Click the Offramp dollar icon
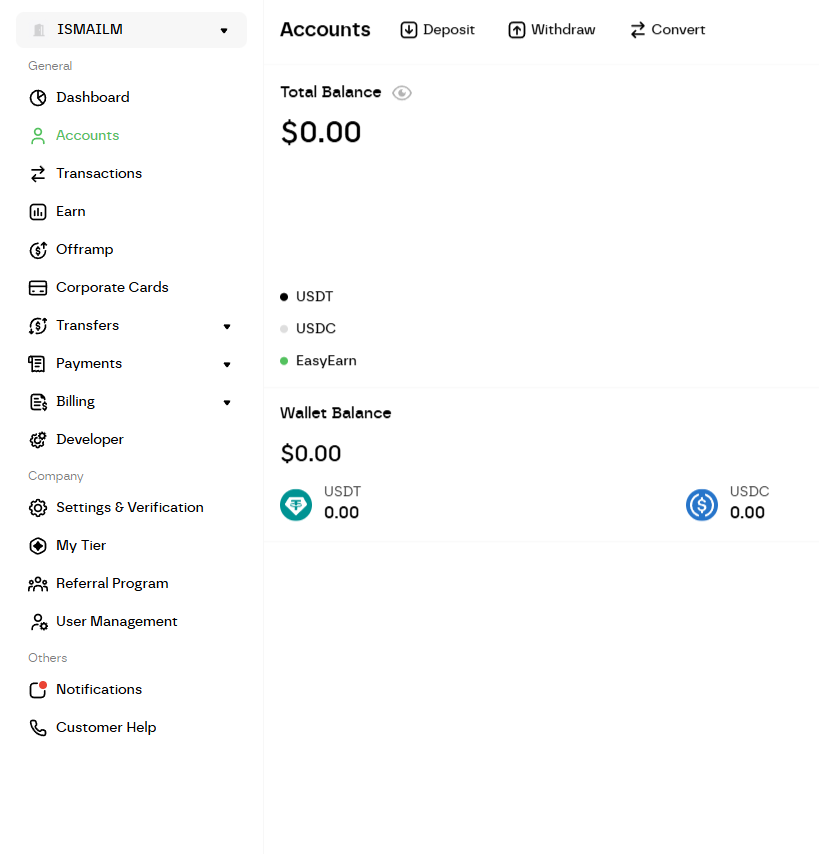The width and height of the screenshot is (819, 854). point(38,250)
